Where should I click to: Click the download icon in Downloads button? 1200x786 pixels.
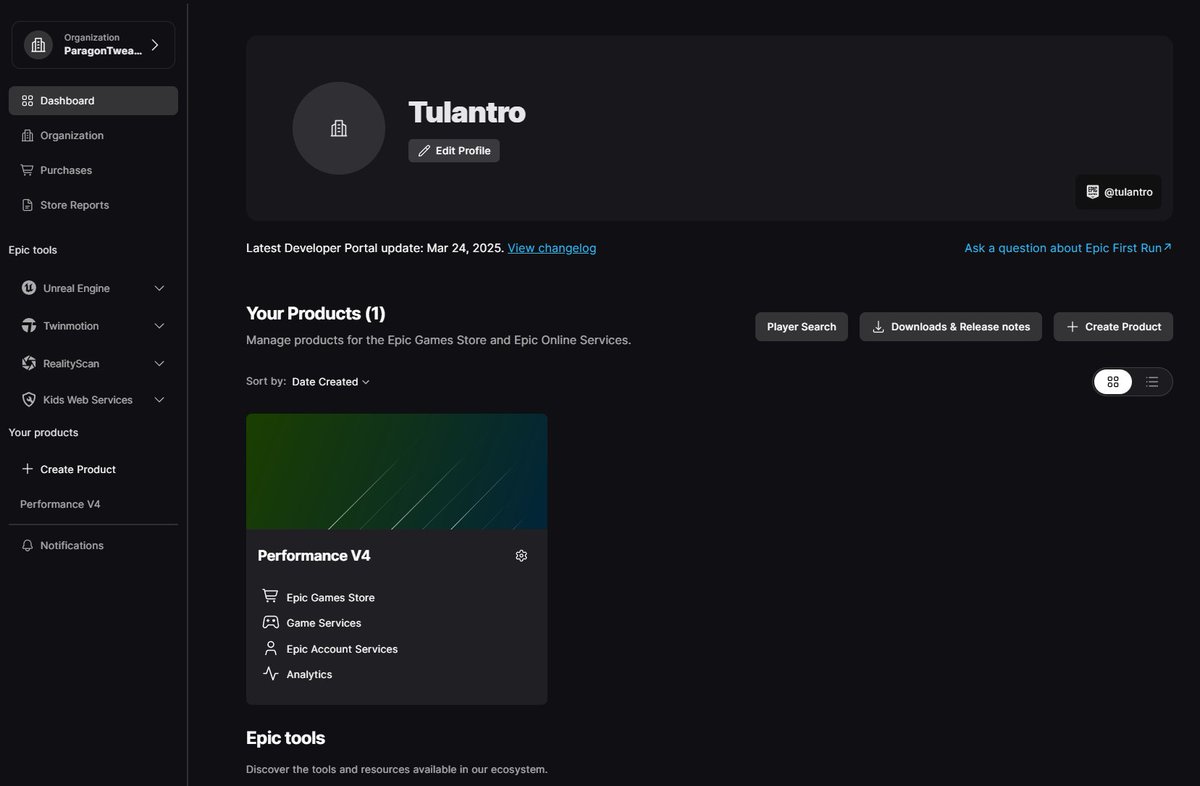[878, 327]
